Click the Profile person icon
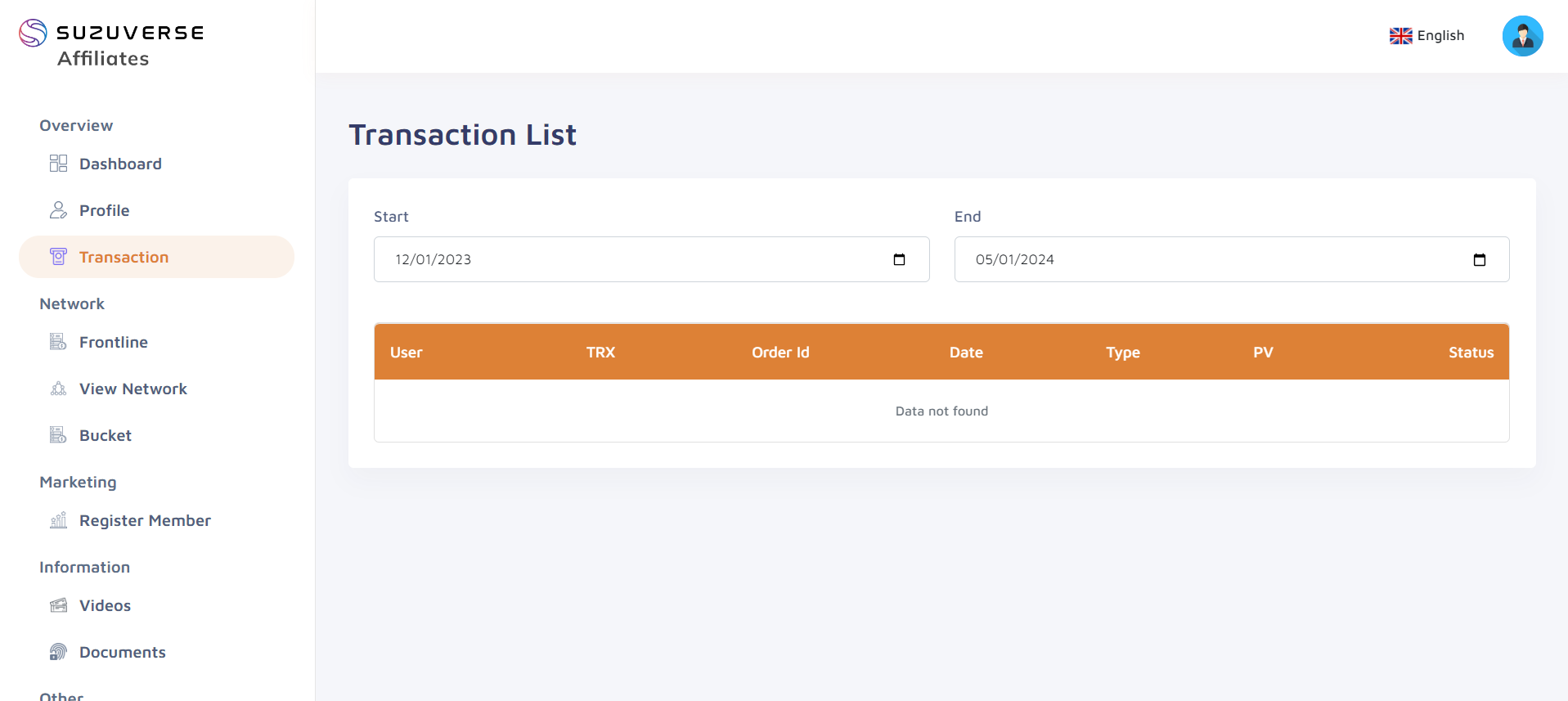The height and width of the screenshot is (701, 1568). click(58, 210)
